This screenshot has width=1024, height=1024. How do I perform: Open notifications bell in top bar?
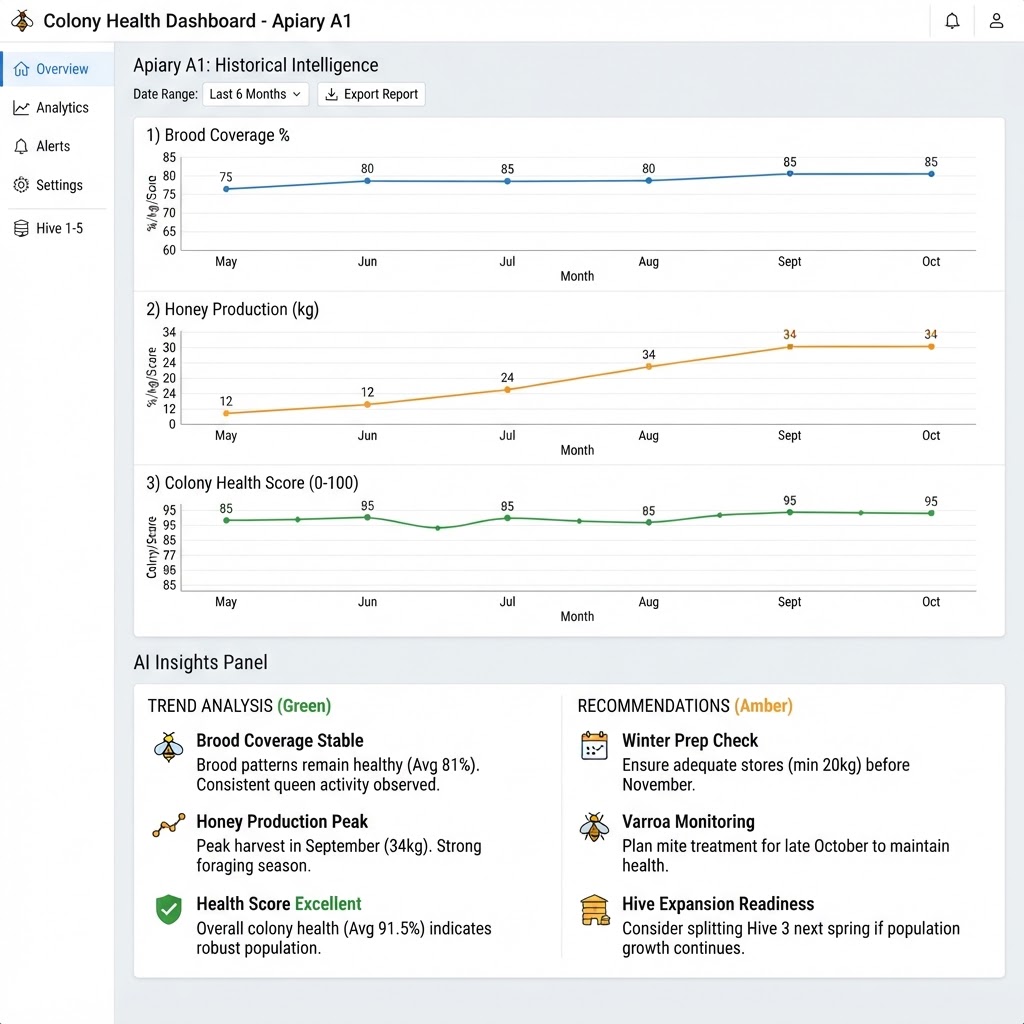[952, 21]
